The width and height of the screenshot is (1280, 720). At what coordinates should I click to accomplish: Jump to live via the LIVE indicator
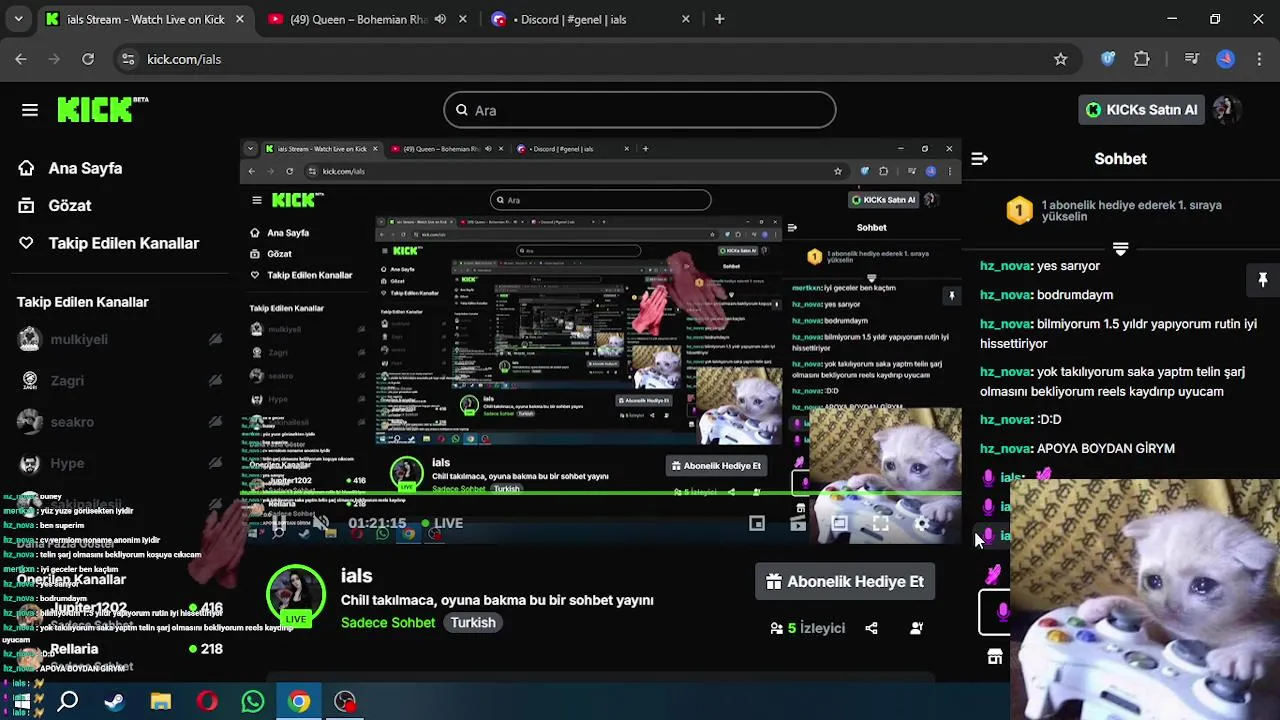442,523
